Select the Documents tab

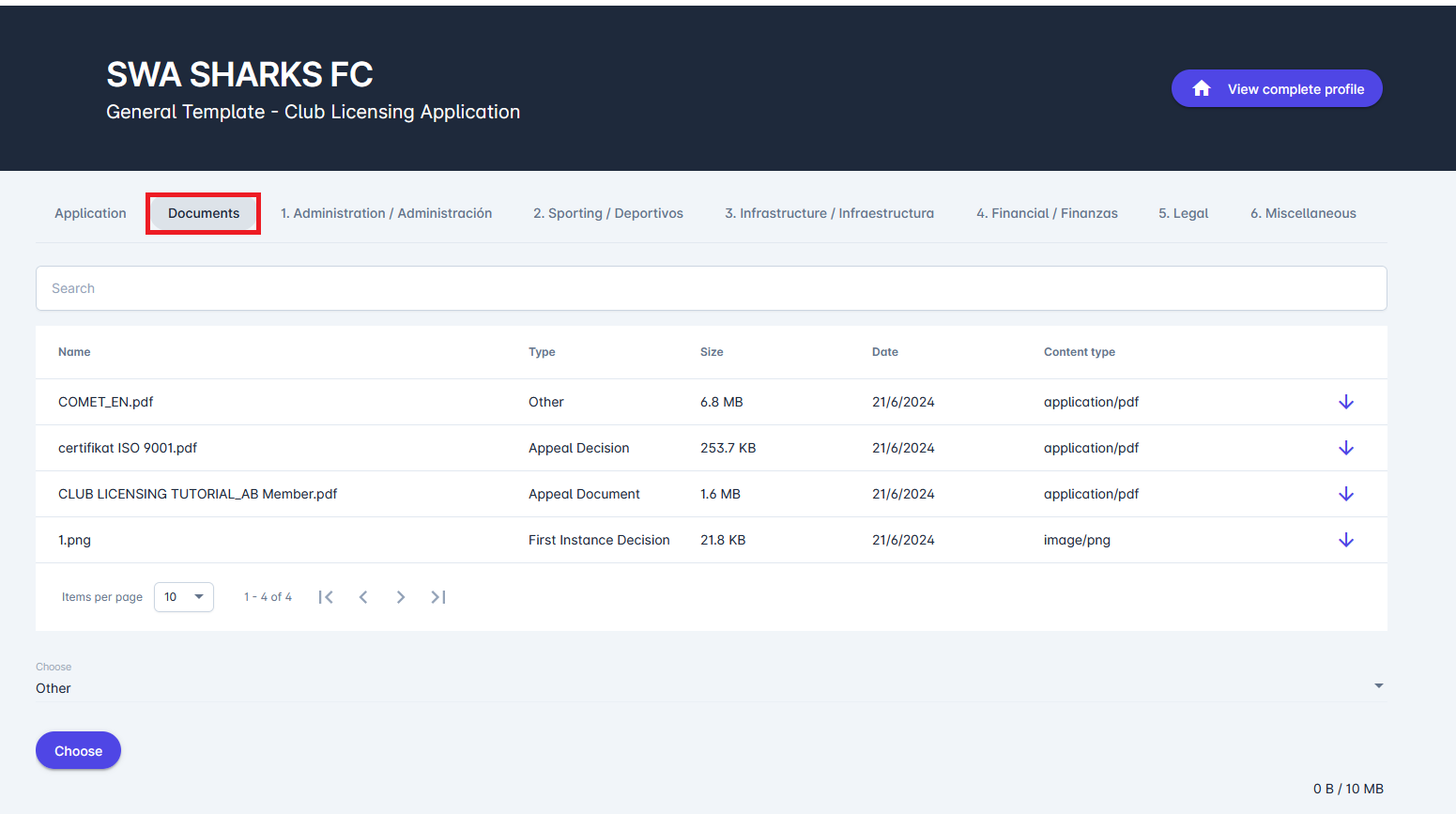coord(204,213)
